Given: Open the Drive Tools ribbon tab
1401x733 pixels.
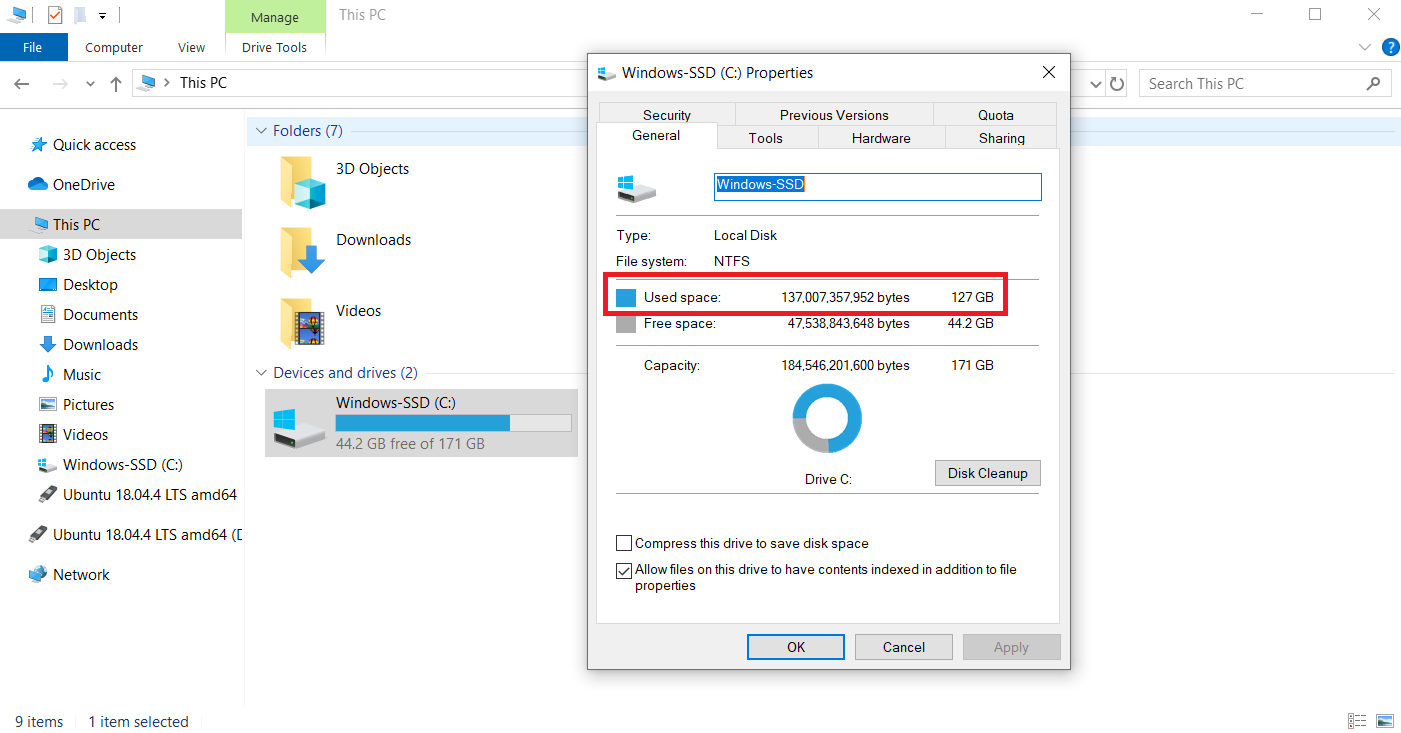Looking at the screenshot, I should (275, 47).
